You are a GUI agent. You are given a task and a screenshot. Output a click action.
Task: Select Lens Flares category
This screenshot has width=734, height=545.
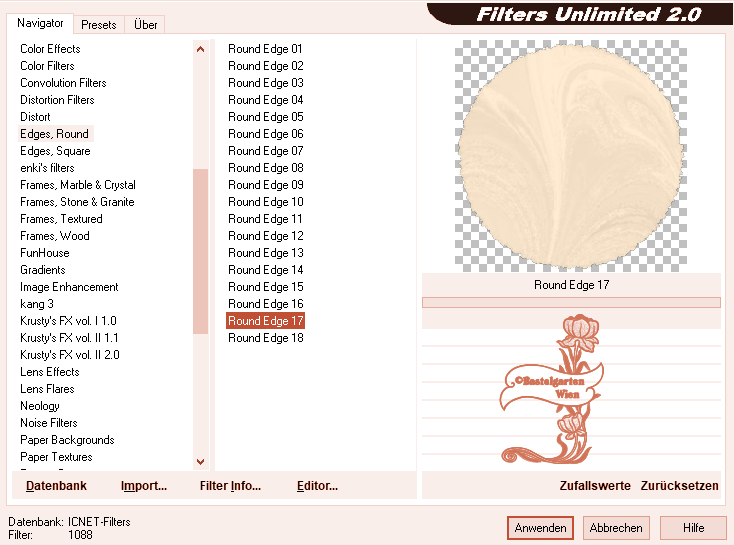47,389
